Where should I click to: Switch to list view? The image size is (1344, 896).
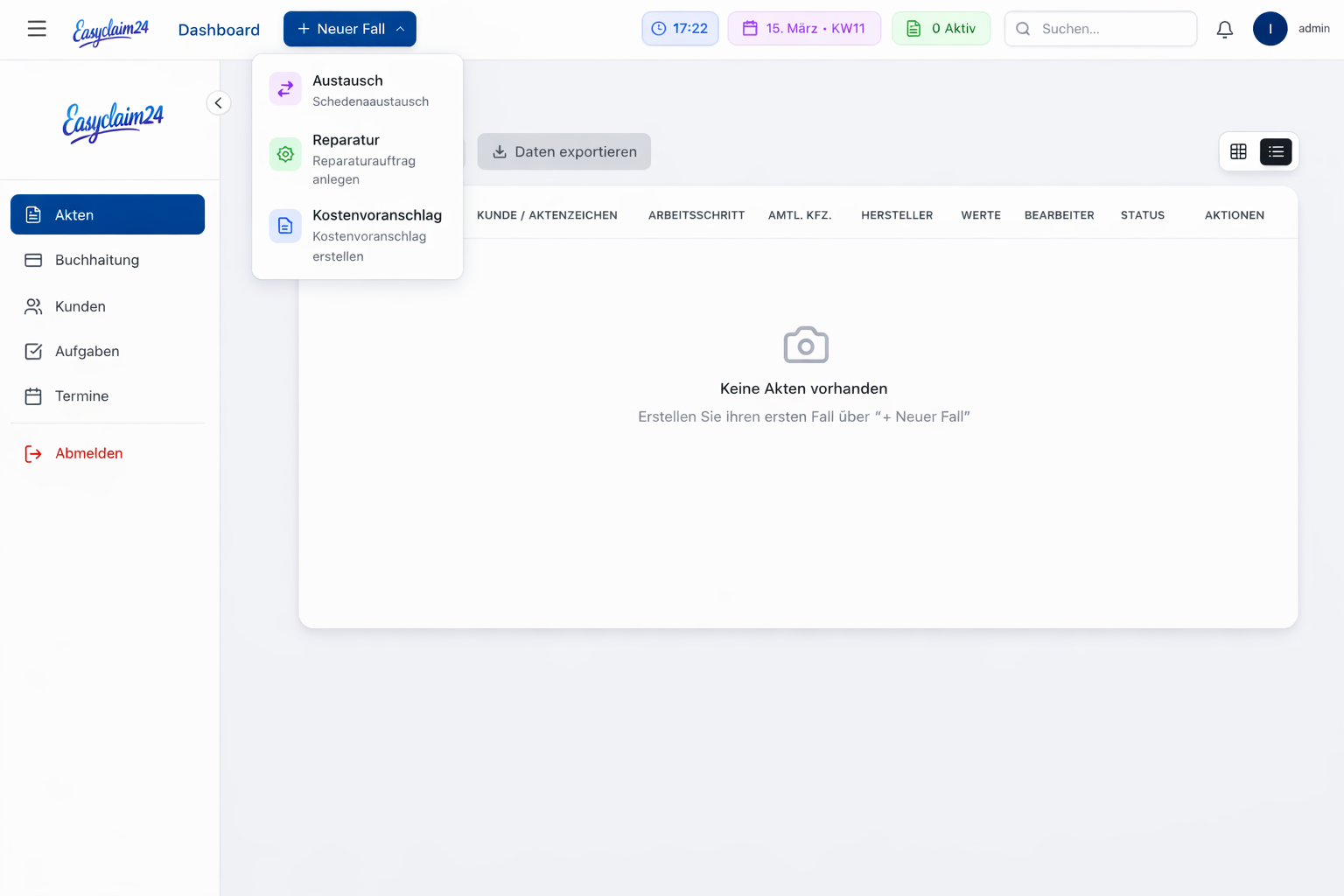[x=1276, y=150]
